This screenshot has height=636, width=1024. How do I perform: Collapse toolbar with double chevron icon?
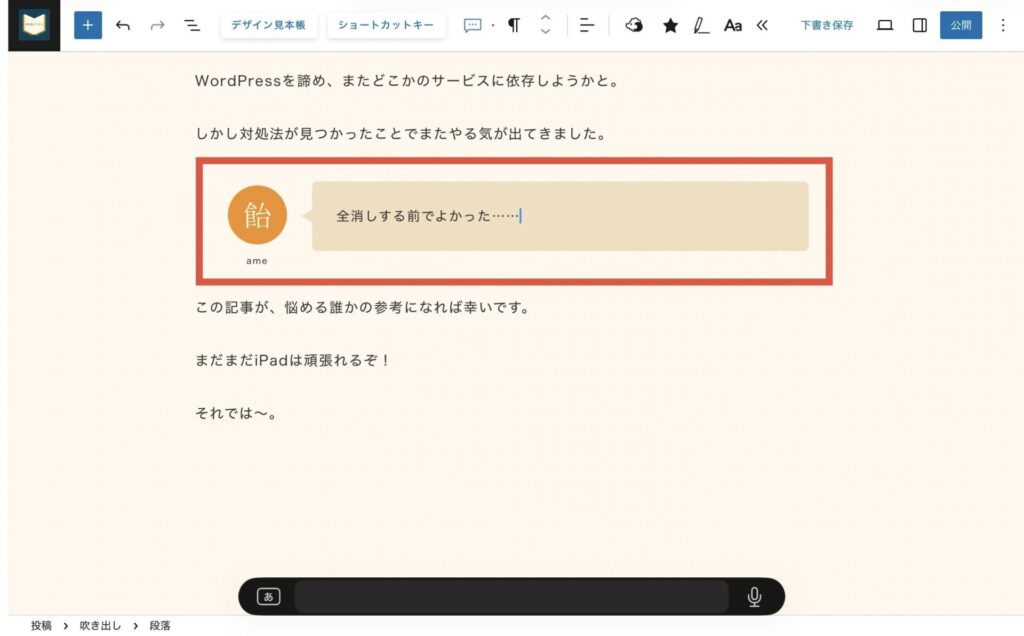pos(762,25)
